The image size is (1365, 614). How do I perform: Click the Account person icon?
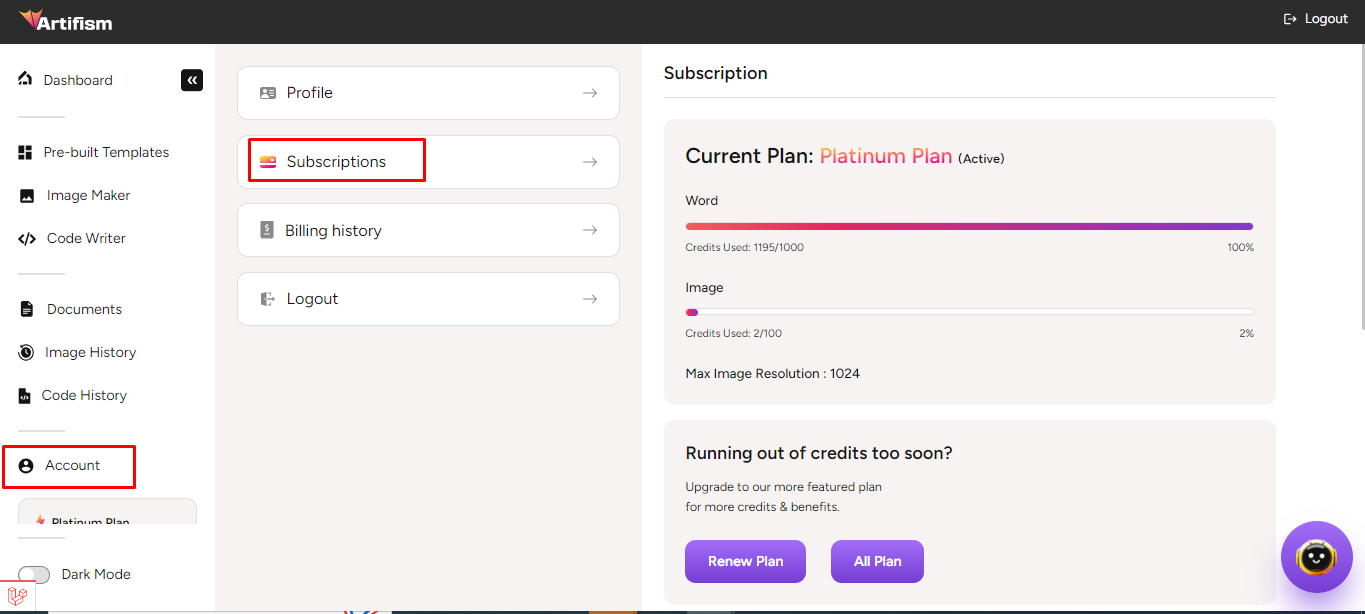tap(27, 466)
